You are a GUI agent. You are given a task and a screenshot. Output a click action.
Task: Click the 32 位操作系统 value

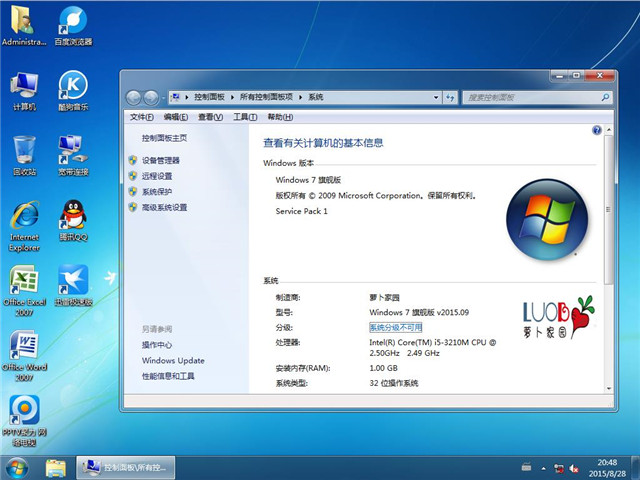pos(394,383)
